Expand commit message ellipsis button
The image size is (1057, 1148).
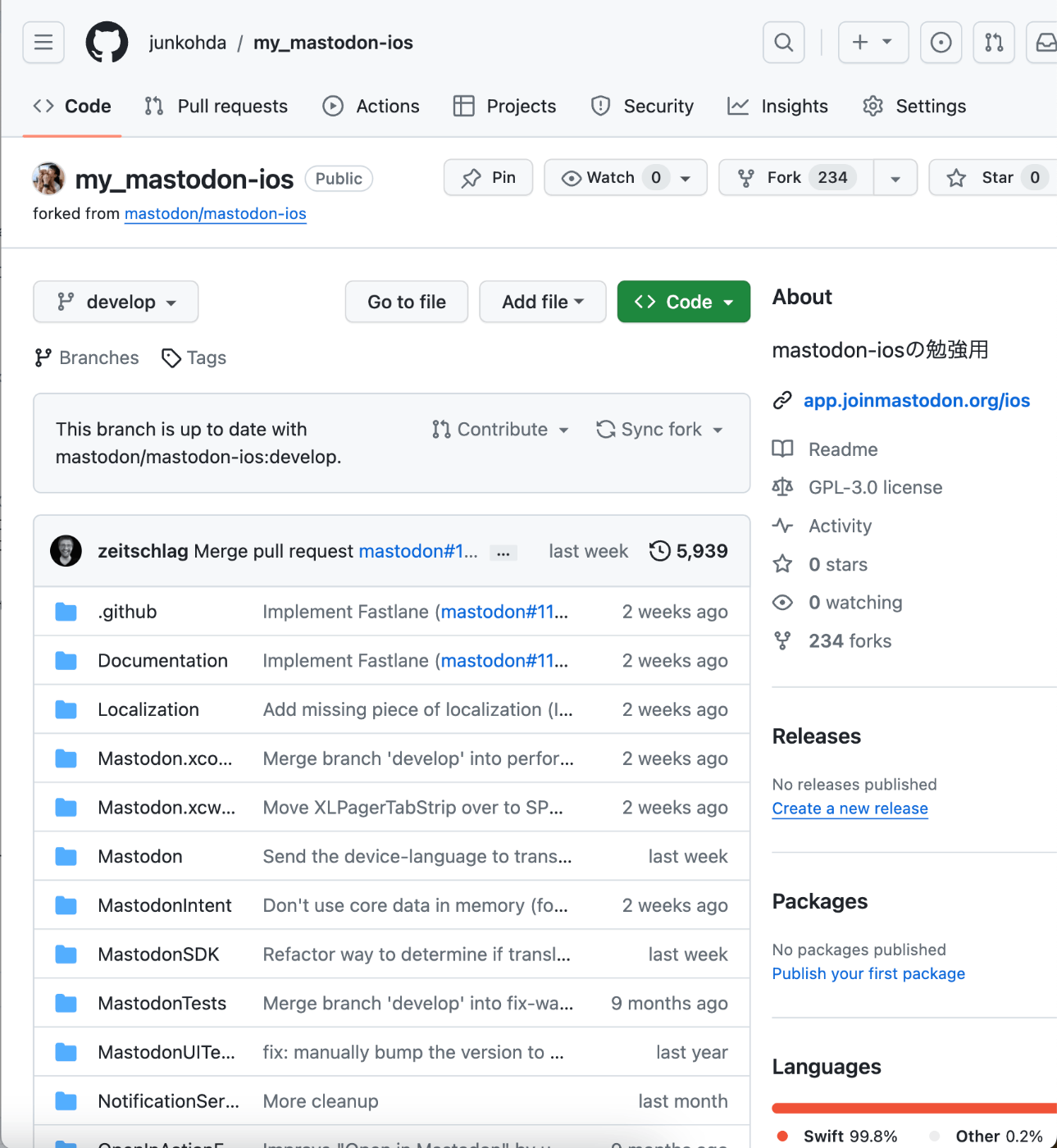coord(503,553)
